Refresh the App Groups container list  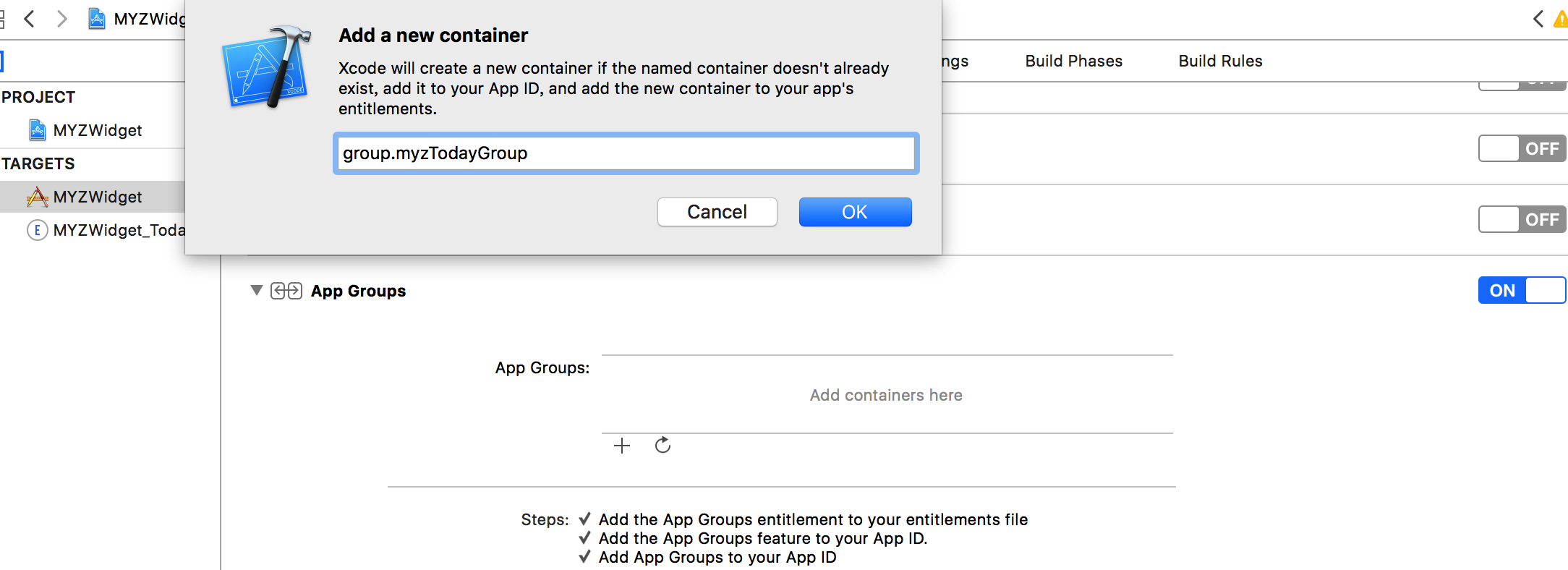coord(662,446)
